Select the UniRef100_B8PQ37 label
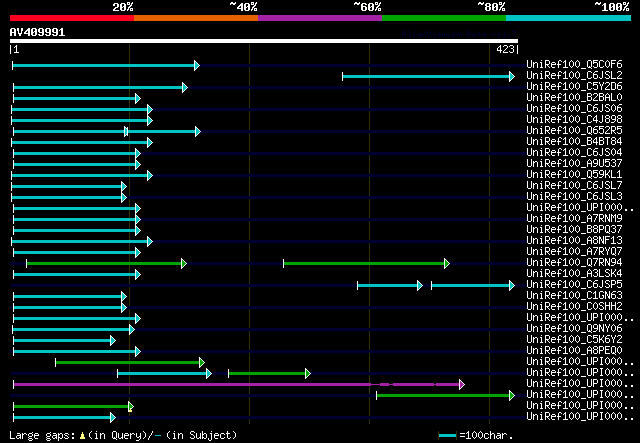Image resolution: width=640 pixels, height=443 pixels. pos(574,230)
